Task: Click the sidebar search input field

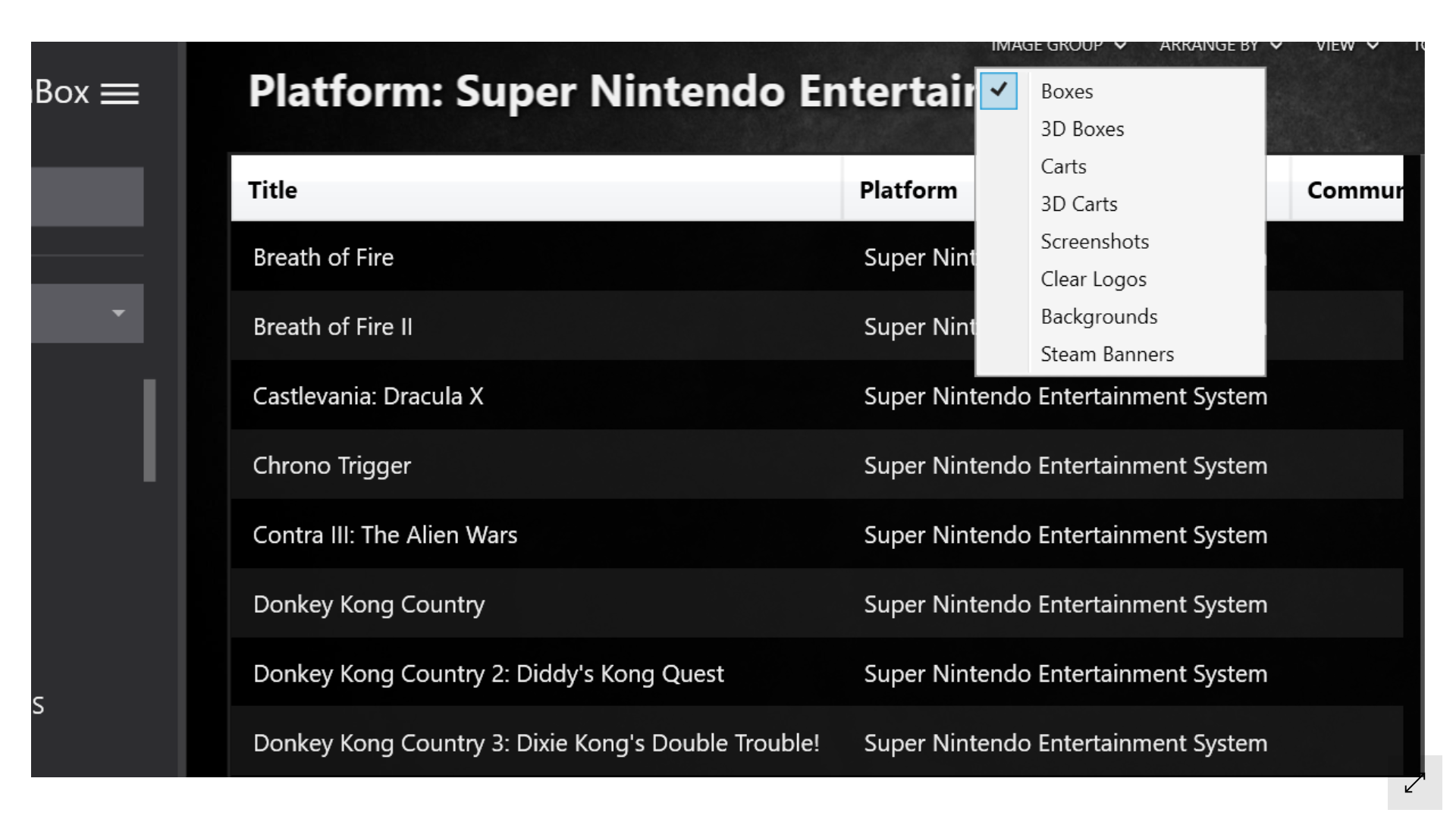Action: [x=87, y=196]
